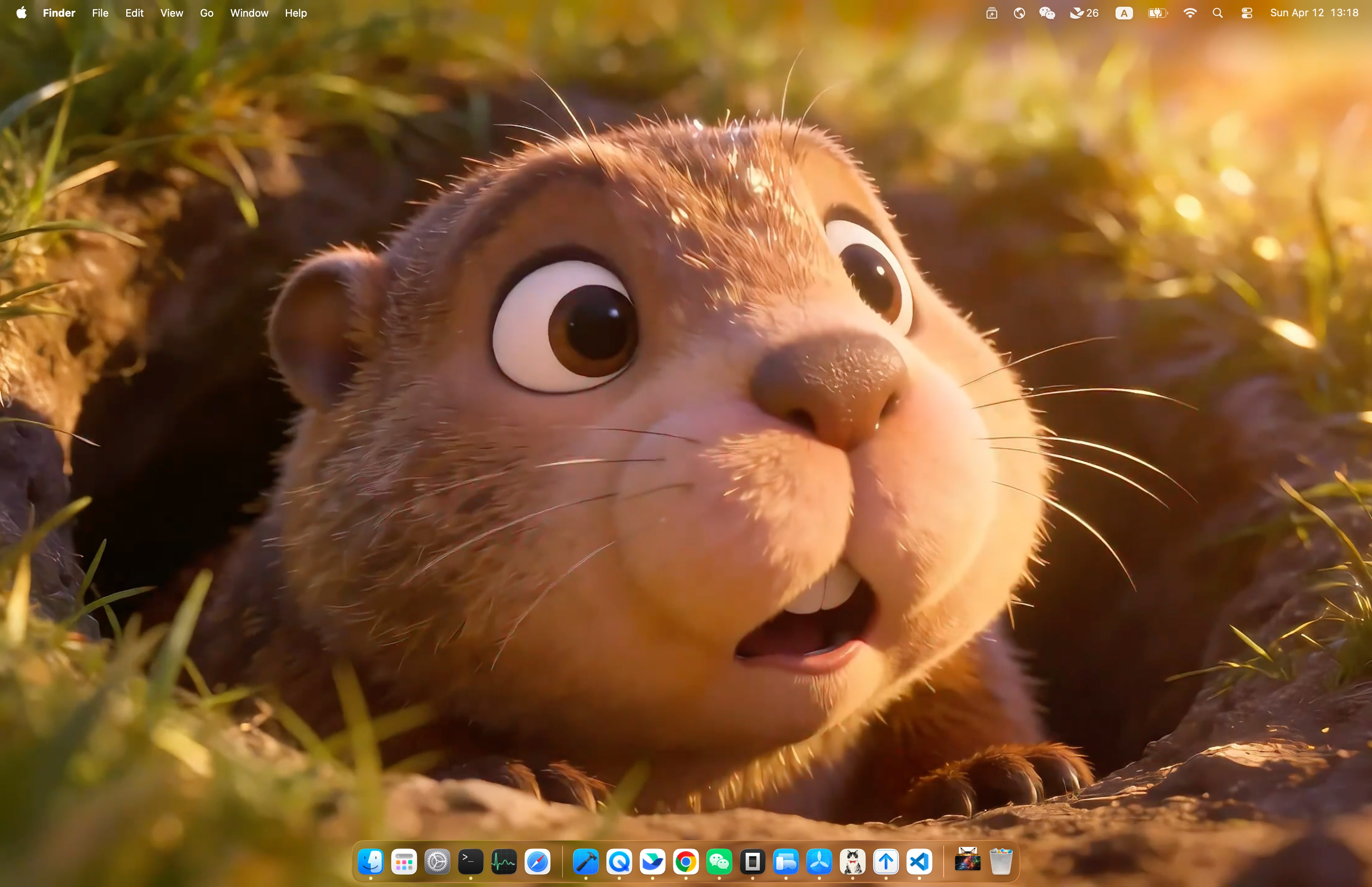
Task: Switch input source via the A indicator
Action: pos(1123,13)
